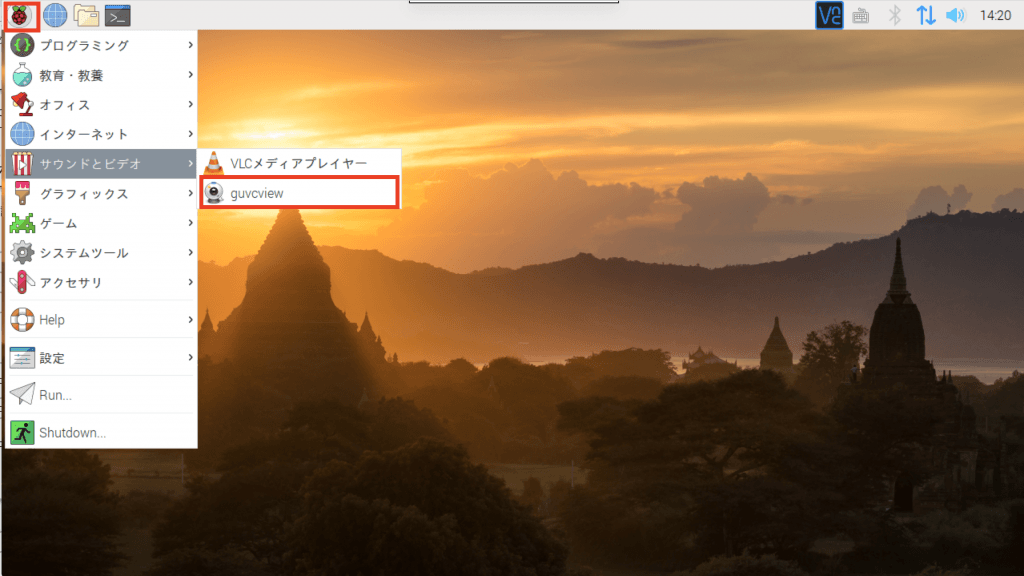The width and height of the screenshot is (1024, 576).
Task: Open the Bluetooth tray icon
Action: (x=896, y=15)
